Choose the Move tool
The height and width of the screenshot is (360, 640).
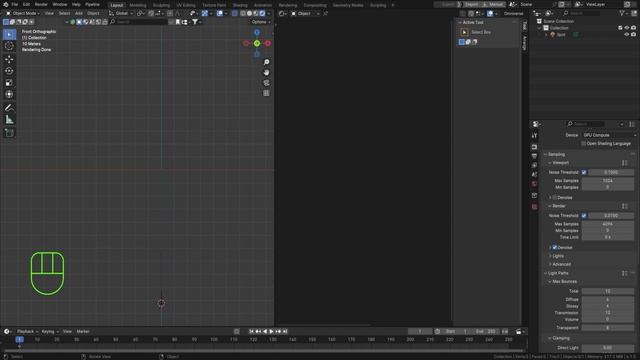pyautogui.click(x=9, y=60)
